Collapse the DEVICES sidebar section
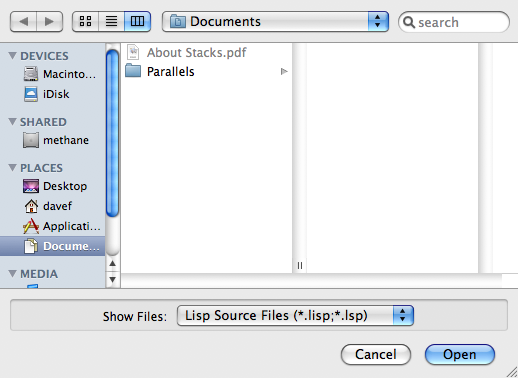Viewport: 518px width, 378px height. (x=12, y=55)
